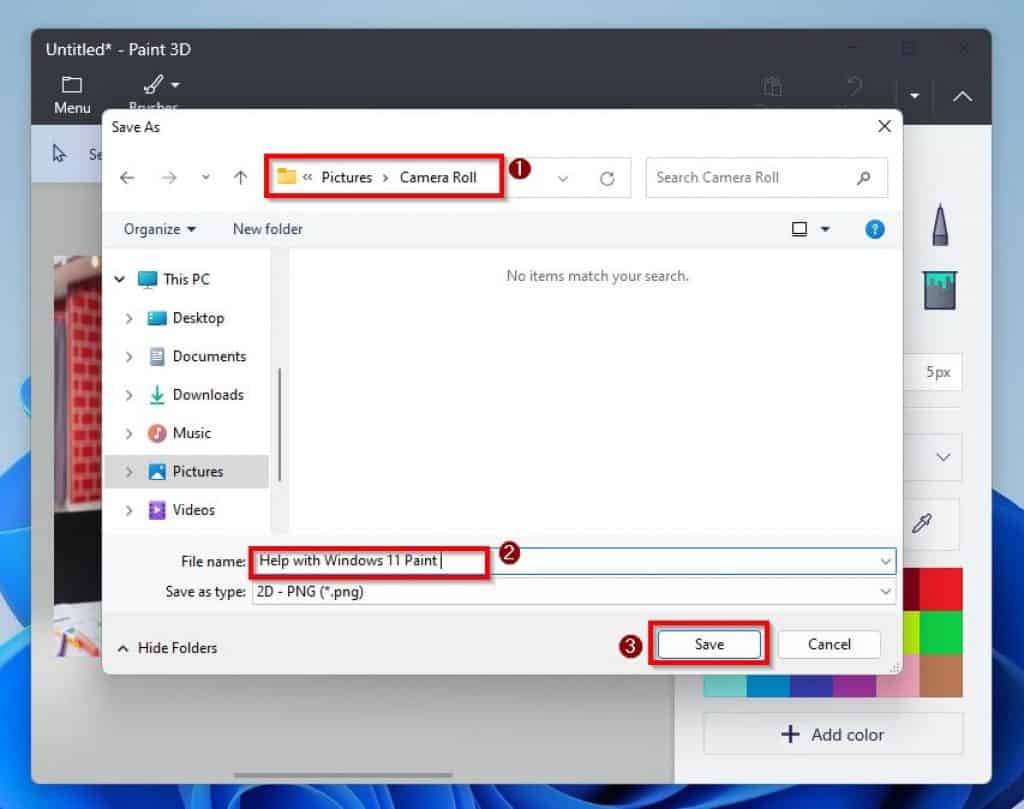Change your view icon button
The image size is (1024, 809).
click(x=799, y=229)
